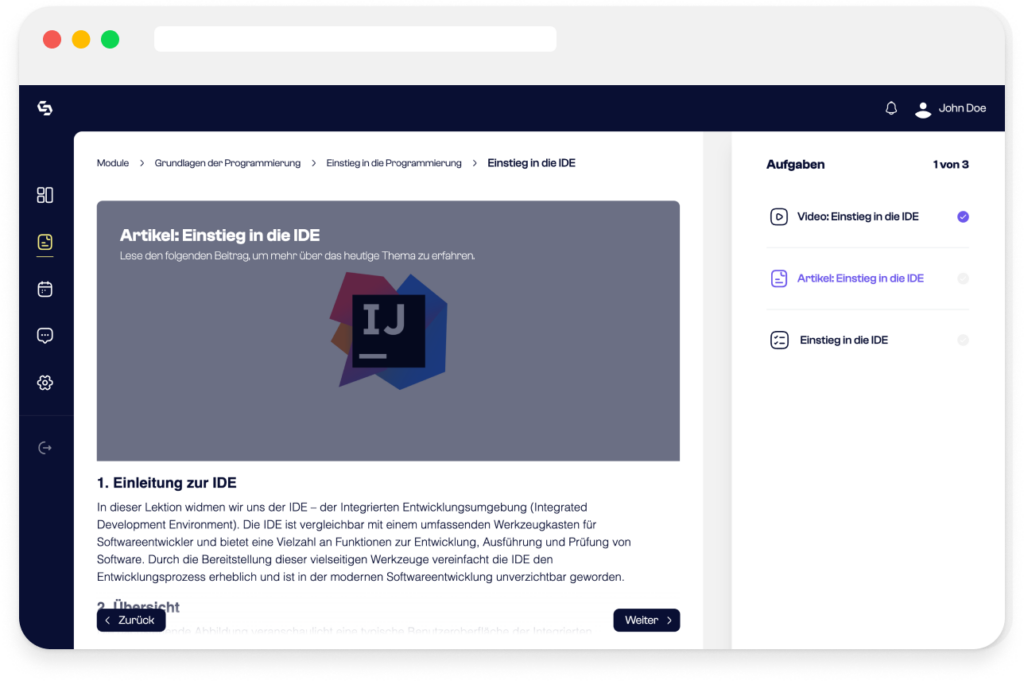Click the article document icon in the task list
Image resolution: width=1024 pixels, height=681 pixels.
778,278
